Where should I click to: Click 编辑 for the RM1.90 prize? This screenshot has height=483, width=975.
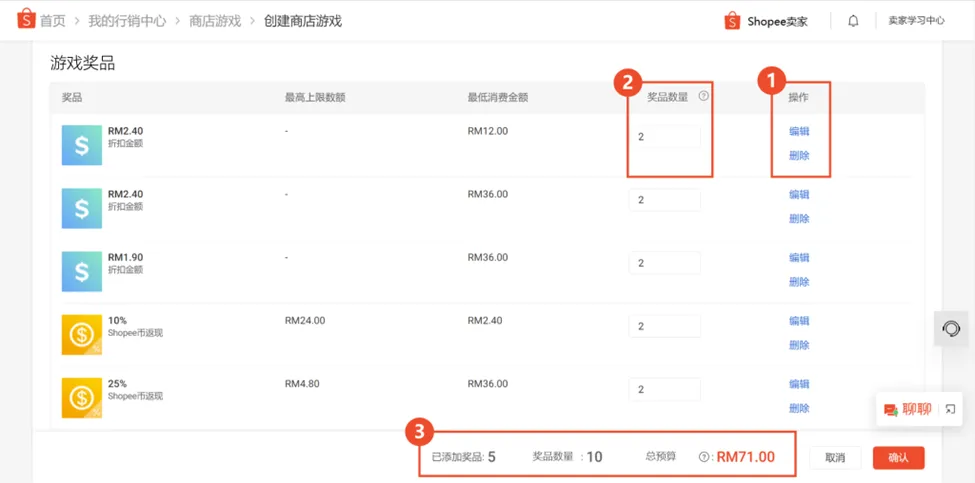pyautogui.click(x=799, y=257)
